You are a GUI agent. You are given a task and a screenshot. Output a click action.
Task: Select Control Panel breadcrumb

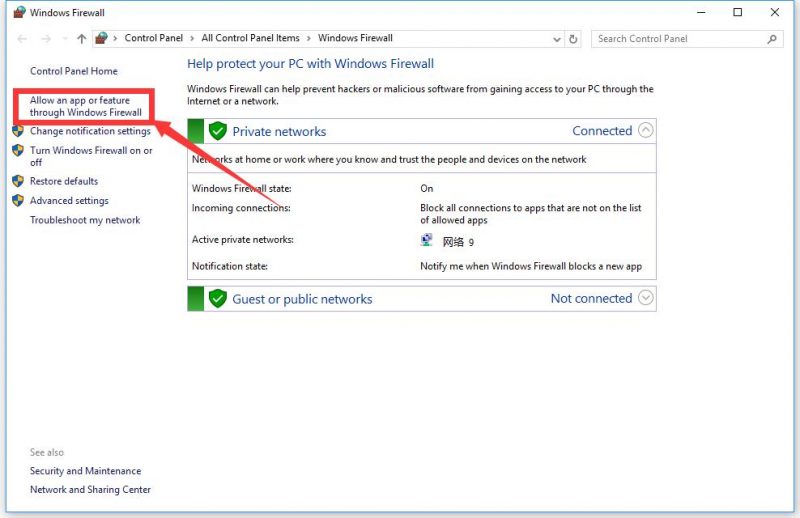coord(154,38)
